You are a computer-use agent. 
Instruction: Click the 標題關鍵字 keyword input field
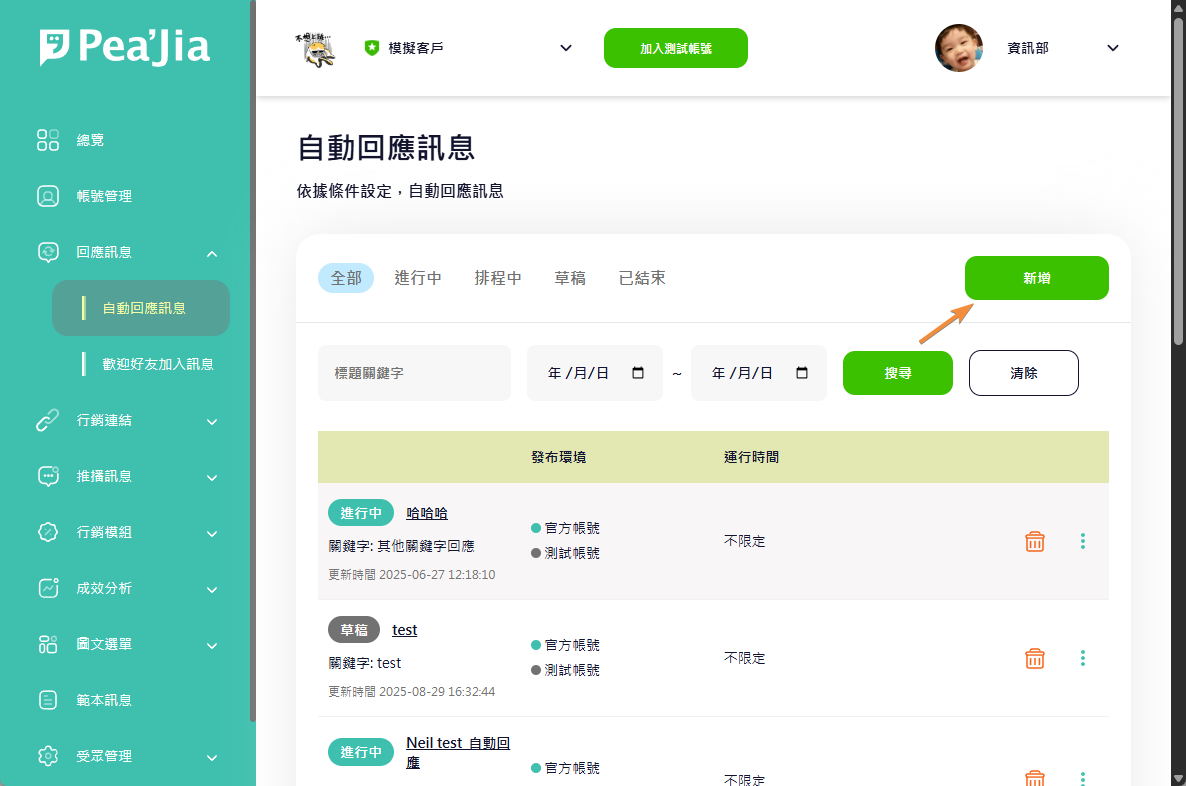[x=414, y=373]
